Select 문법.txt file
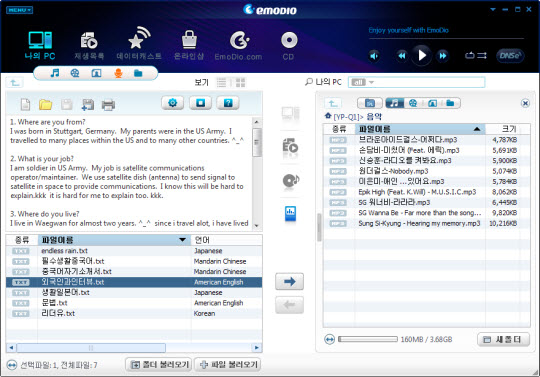540x377 pixels. [134, 303]
